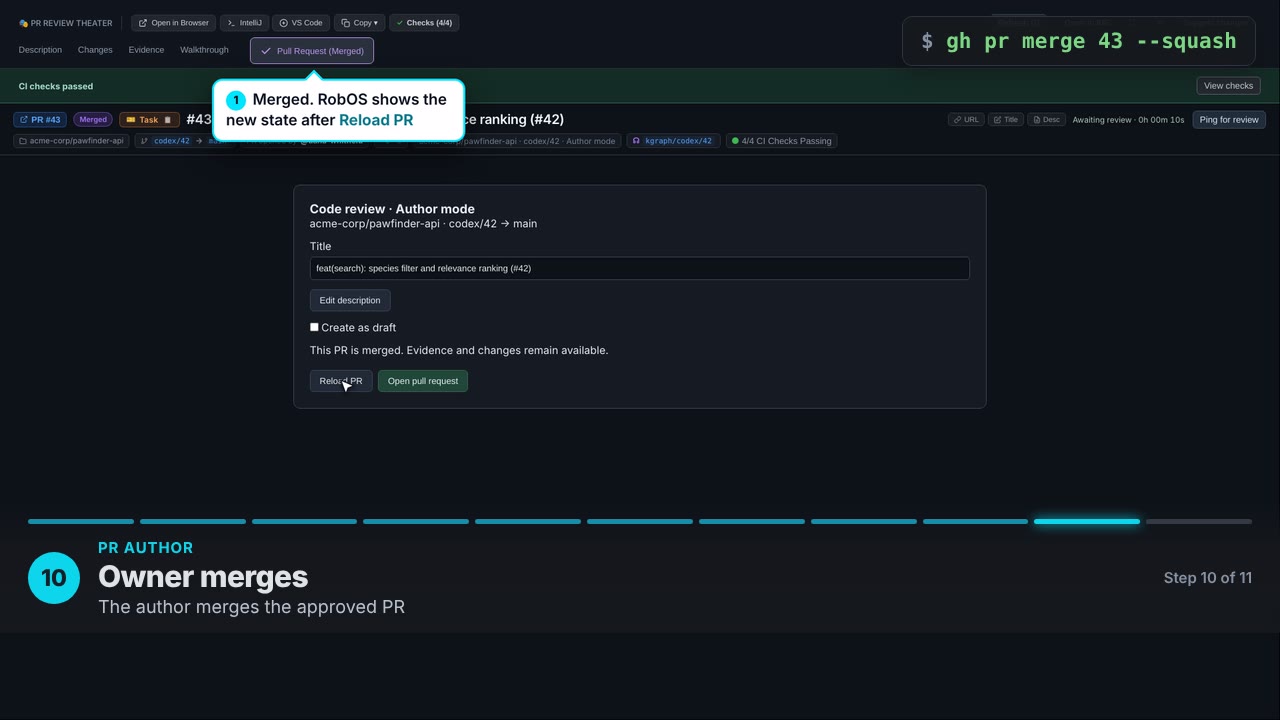Open the Checks (4/4) status button
The height and width of the screenshot is (720, 1280).
424,23
